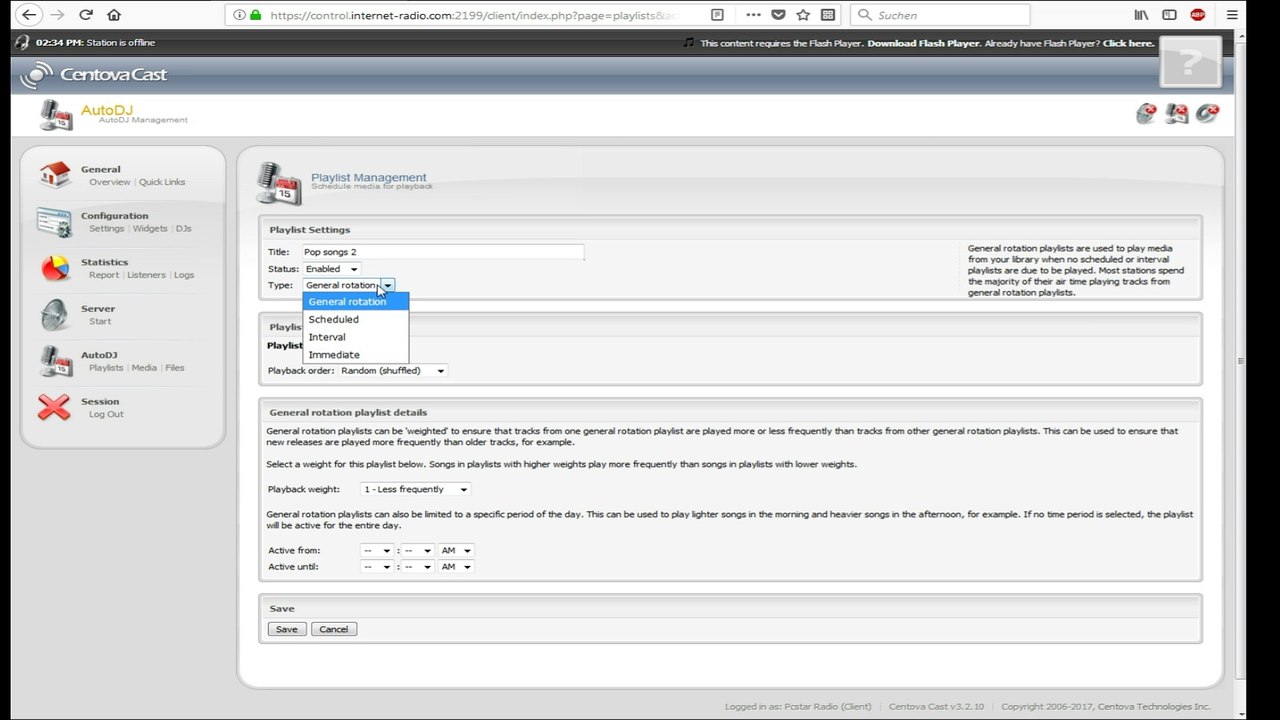Click the Firefox home toolbar icon
Screen dimensions: 1280x720
(x=114, y=15)
